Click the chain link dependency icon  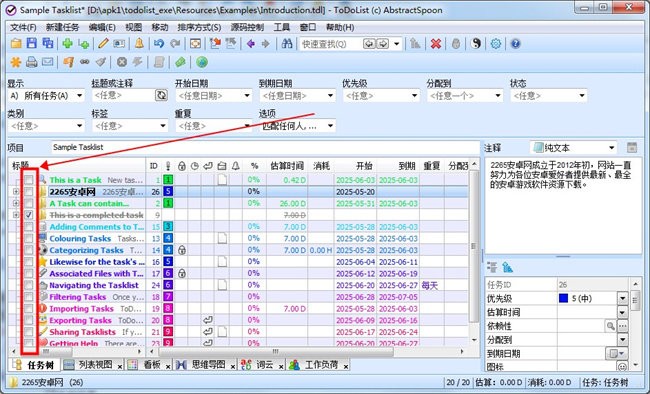(x=85, y=62)
